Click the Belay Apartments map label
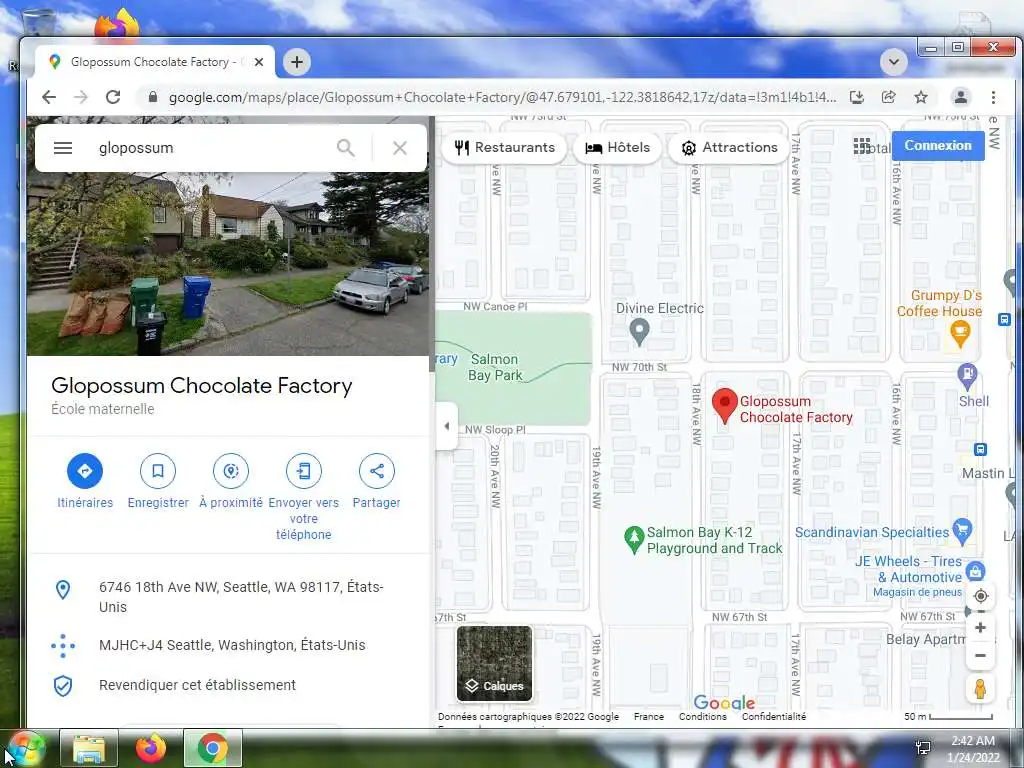Image resolution: width=1024 pixels, height=768 pixels. coord(926,639)
